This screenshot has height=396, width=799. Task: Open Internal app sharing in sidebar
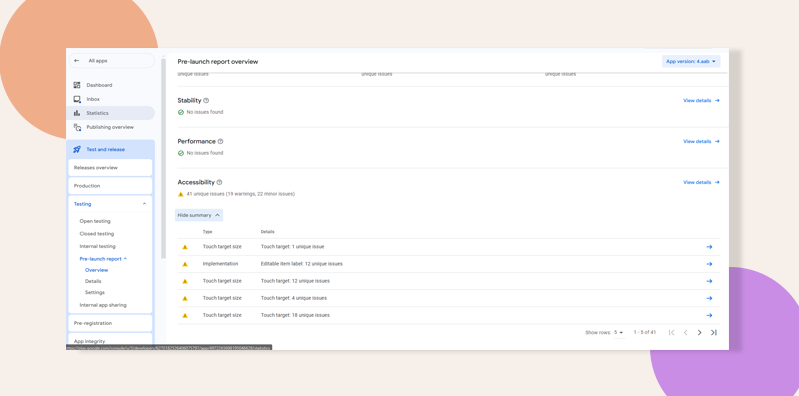coord(103,305)
